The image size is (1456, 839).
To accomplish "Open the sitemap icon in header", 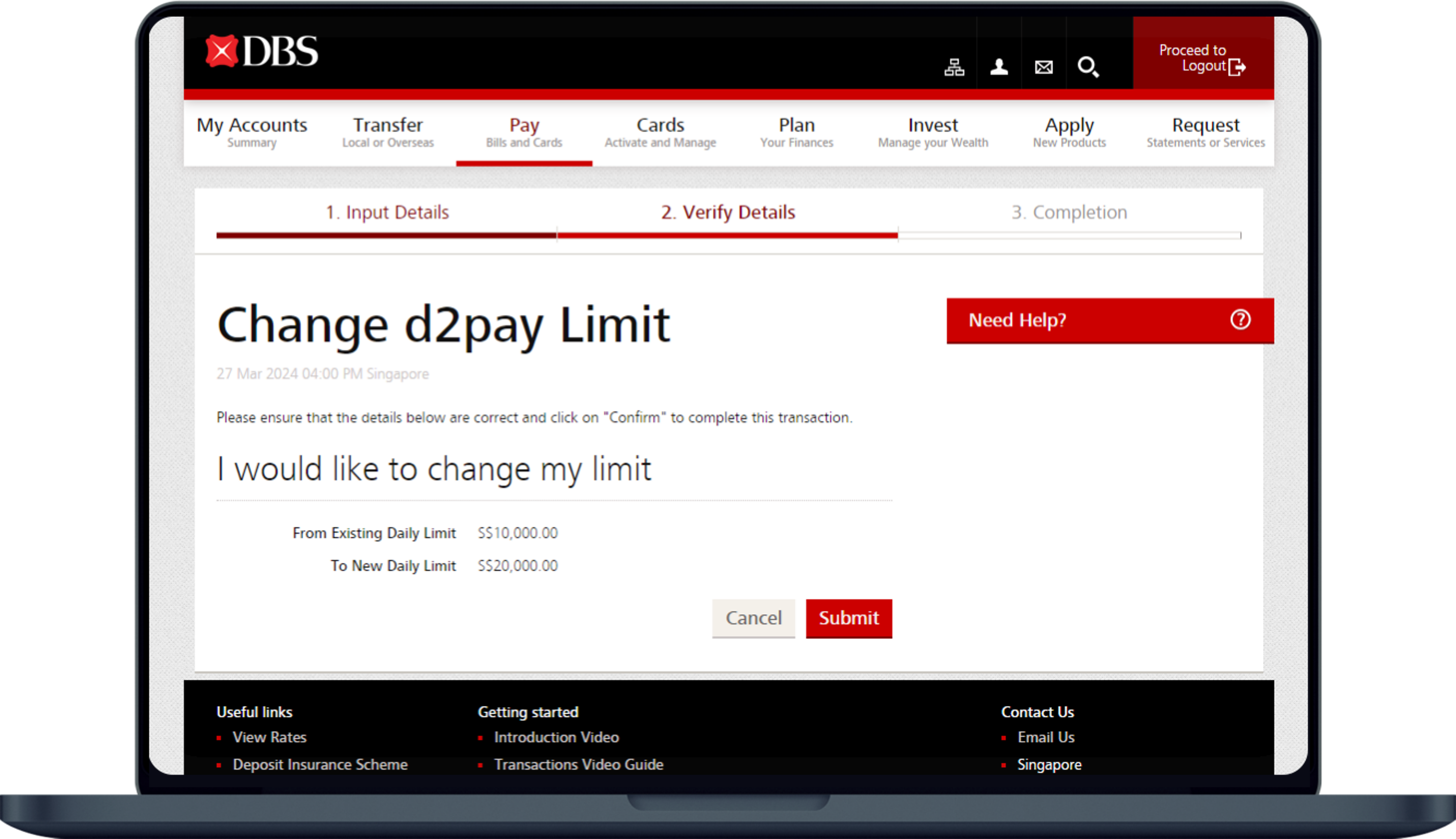I will click(x=954, y=67).
